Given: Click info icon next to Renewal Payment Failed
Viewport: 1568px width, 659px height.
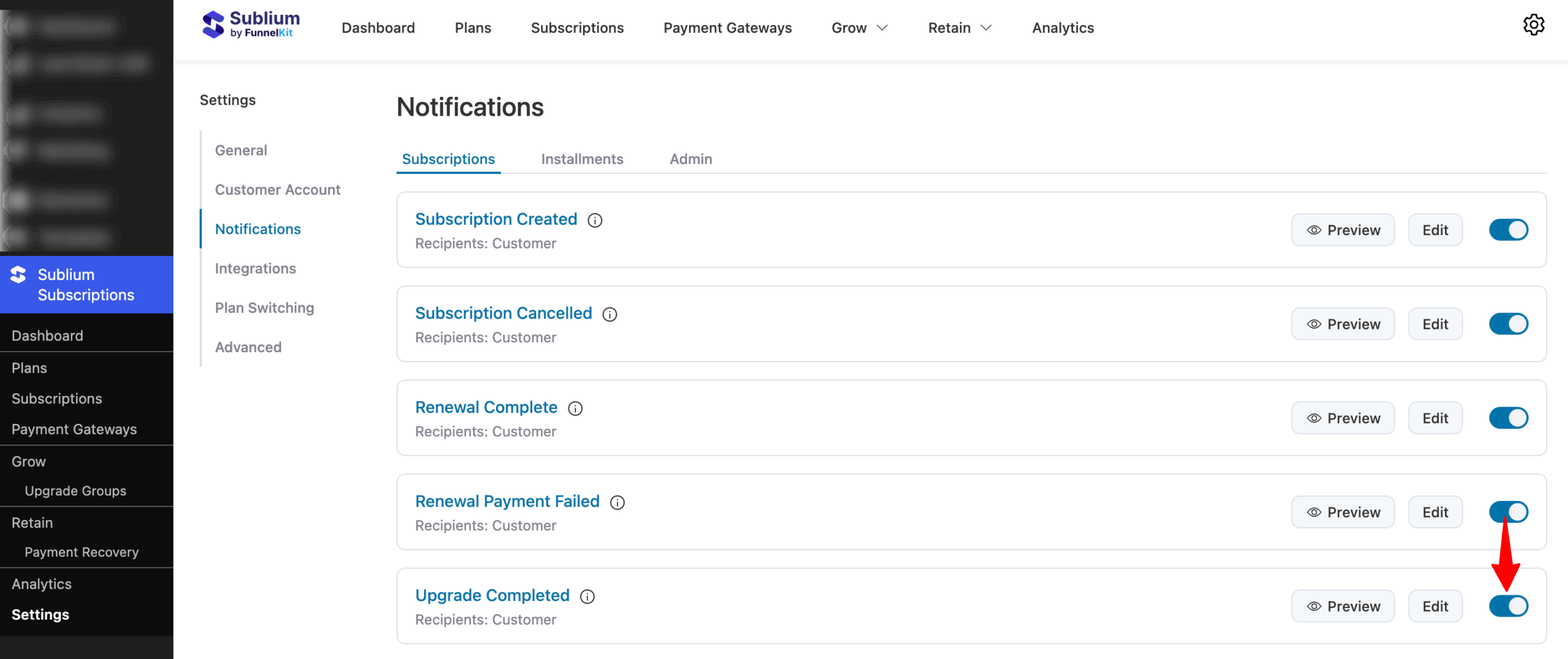Looking at the screenshot, I should (x=618, y=502).
